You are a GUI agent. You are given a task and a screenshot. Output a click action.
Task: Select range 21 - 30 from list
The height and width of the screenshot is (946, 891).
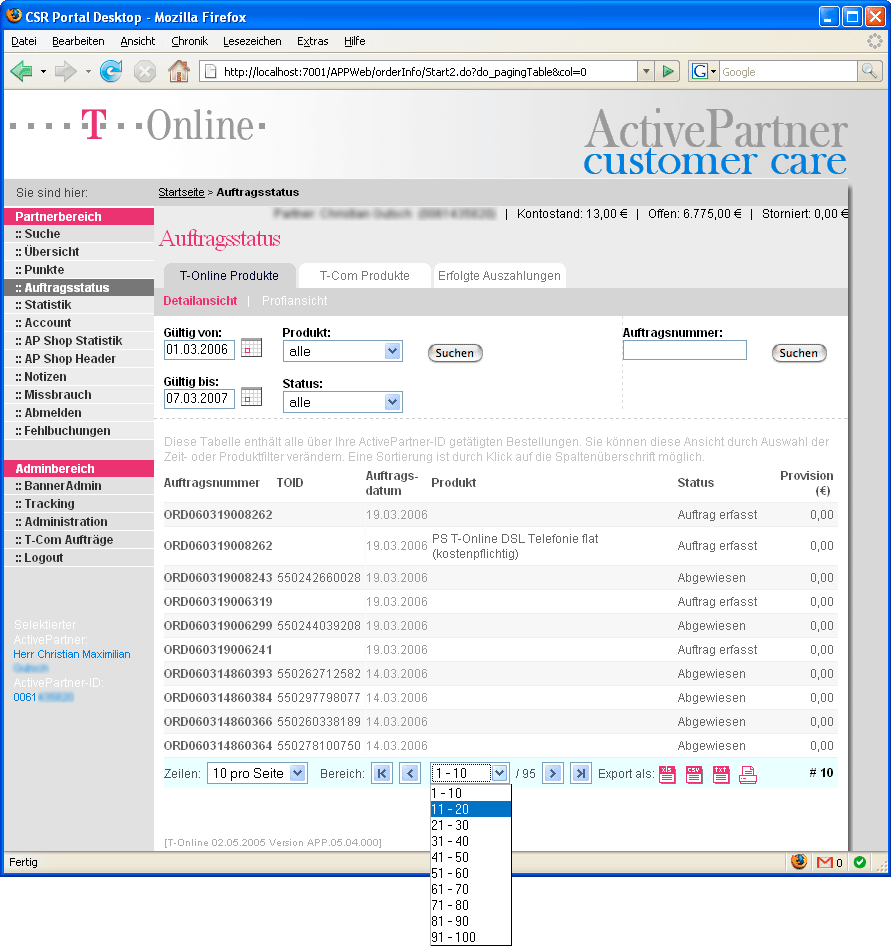(x=450, y=825)
